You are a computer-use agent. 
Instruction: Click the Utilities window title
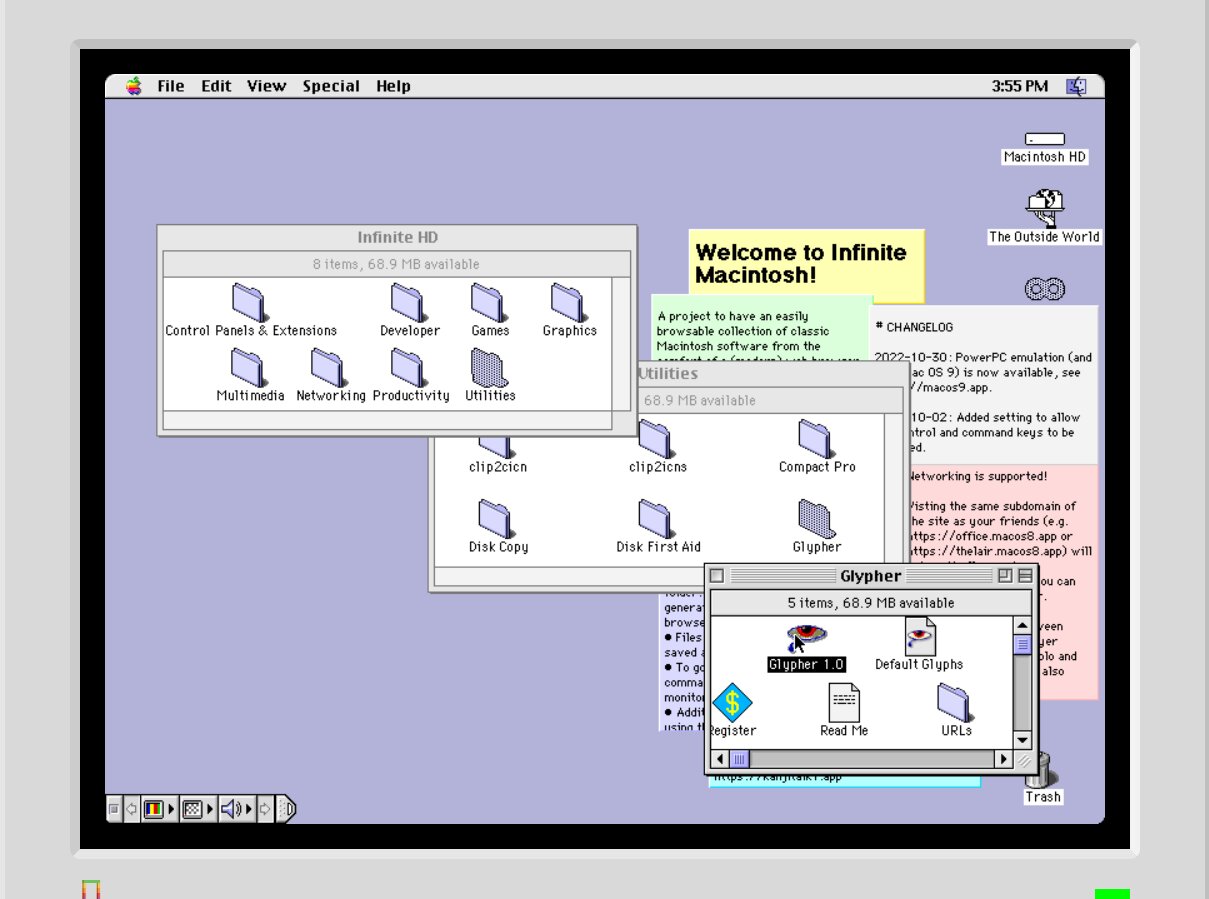(x=668, y=374)
